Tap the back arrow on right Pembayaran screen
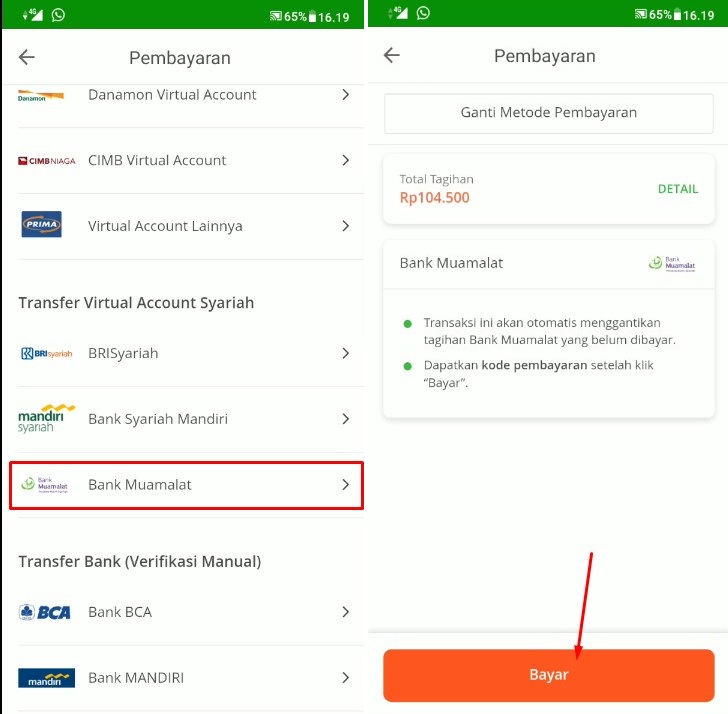 [391, 55]
